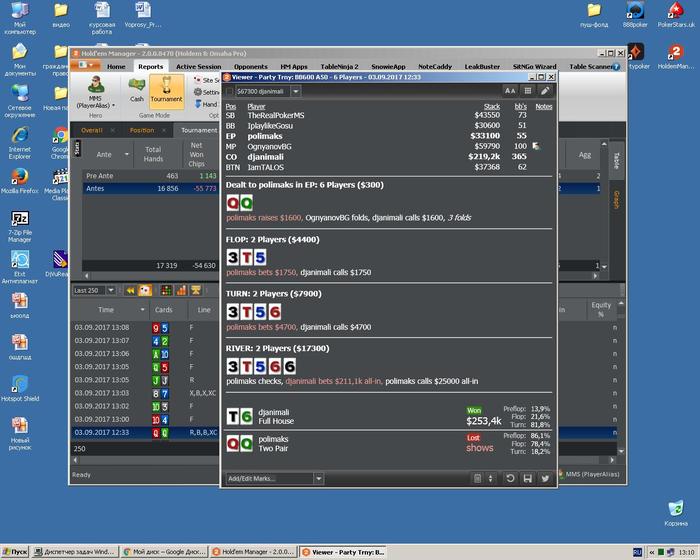Click the Total Hands column header

(x=153, y=154)
